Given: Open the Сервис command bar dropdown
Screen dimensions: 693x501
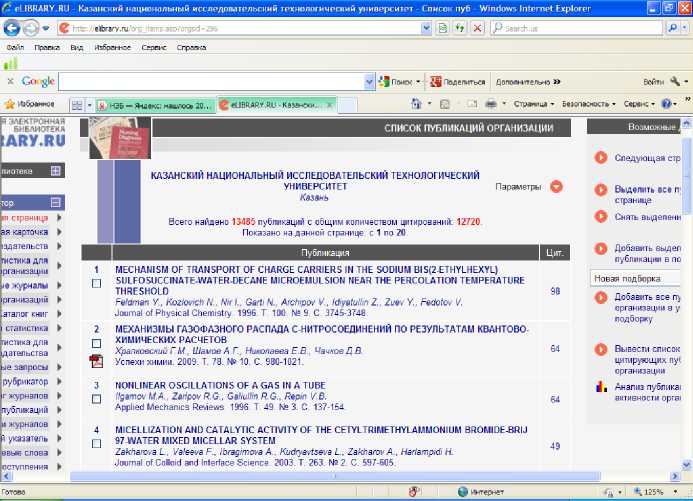Looking at the screenshot, I should 639,104.
